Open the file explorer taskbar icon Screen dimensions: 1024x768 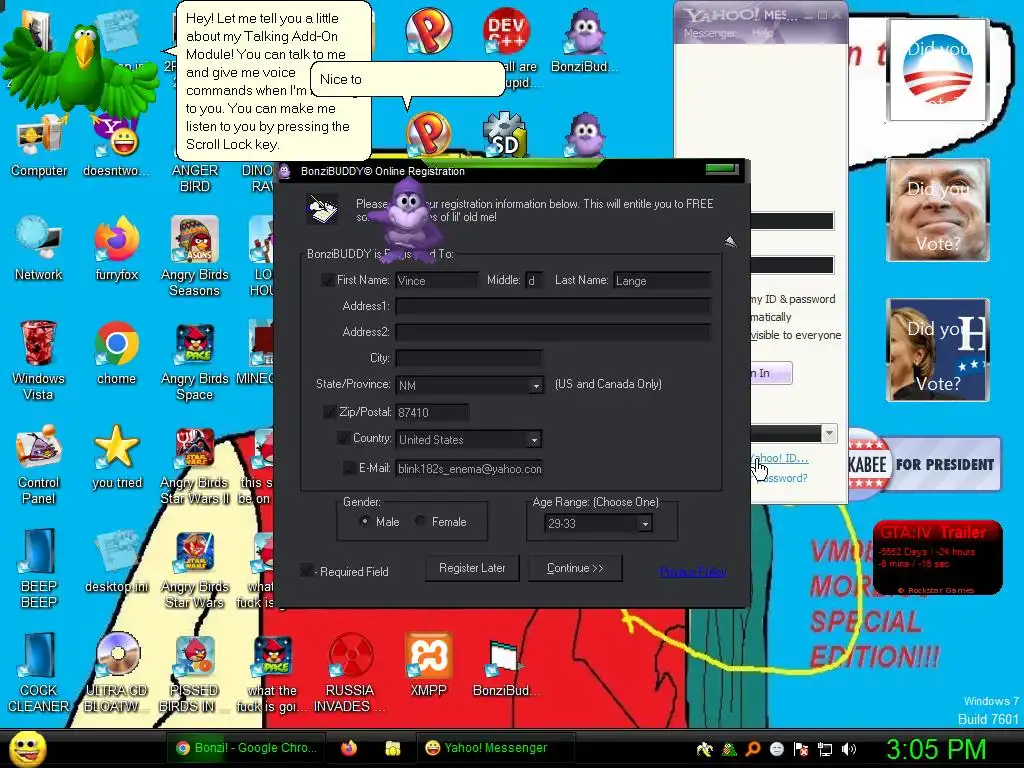[x=392, y=748]
